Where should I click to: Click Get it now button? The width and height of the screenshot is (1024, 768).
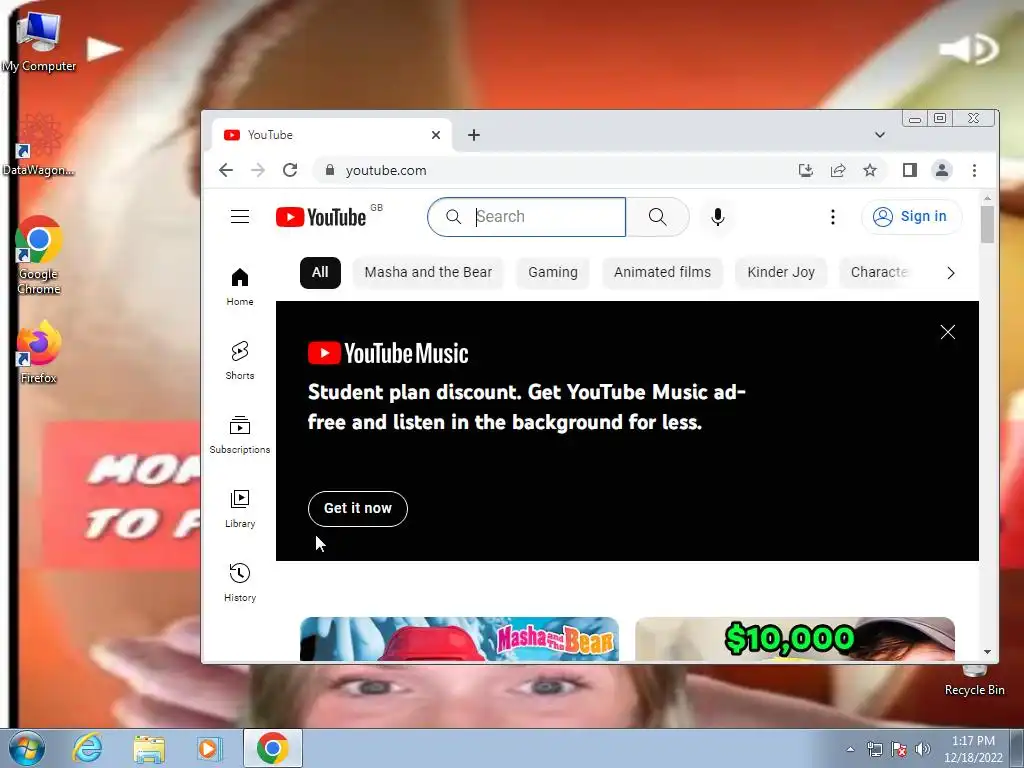358,509
